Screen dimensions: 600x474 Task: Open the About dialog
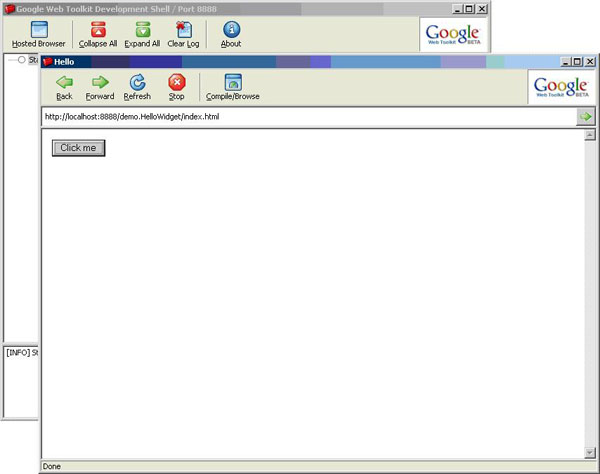click(x=231, y=34)
